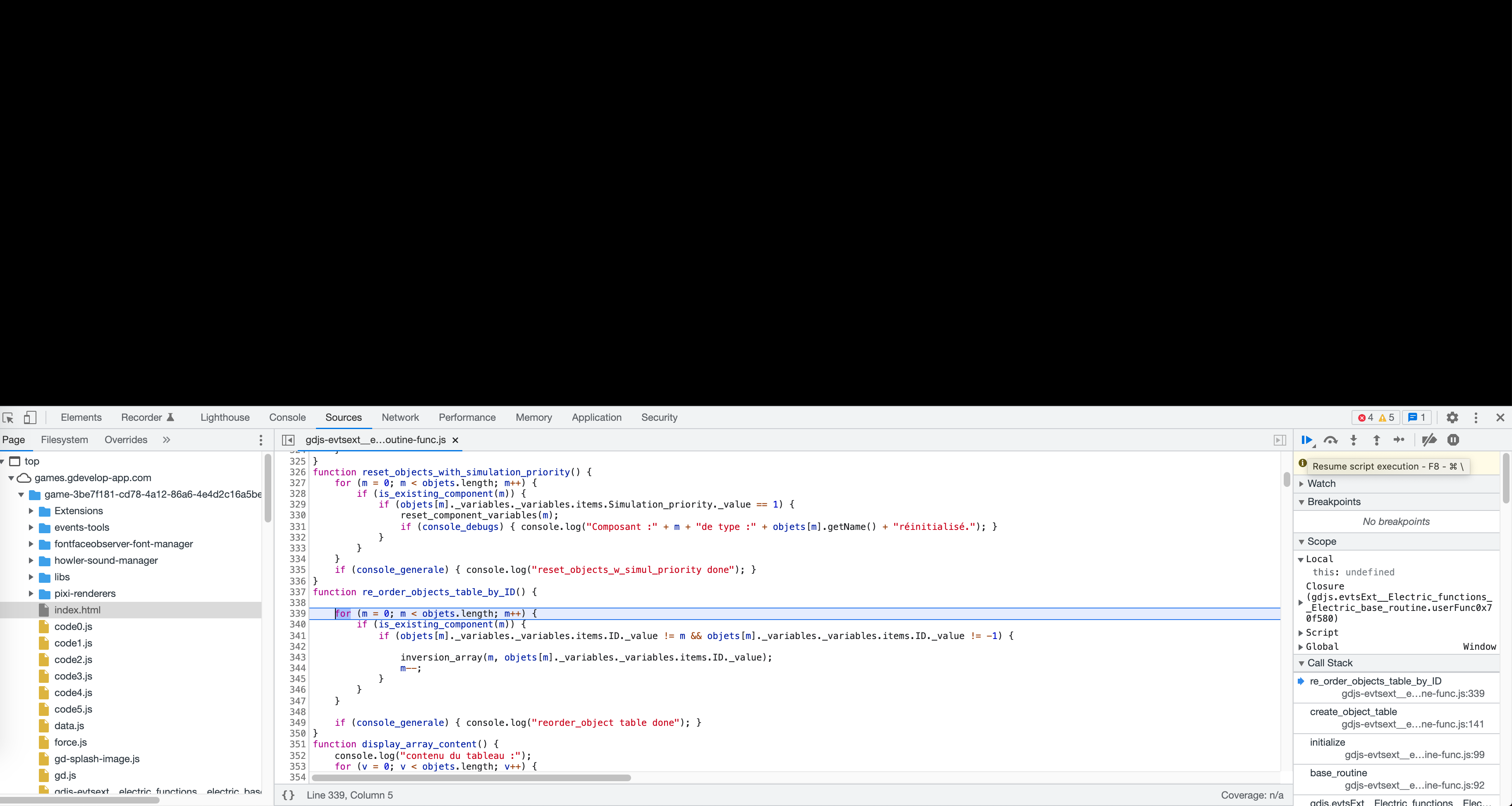Screen dimensions: 1512x806
Task: Toggle pause on exceptions
Action: click(x=1453, y=440)
